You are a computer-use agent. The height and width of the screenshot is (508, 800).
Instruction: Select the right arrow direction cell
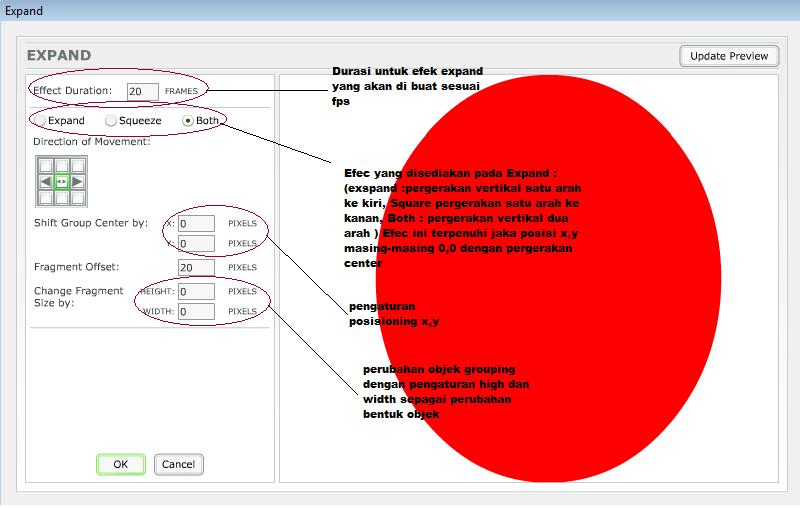78,182
